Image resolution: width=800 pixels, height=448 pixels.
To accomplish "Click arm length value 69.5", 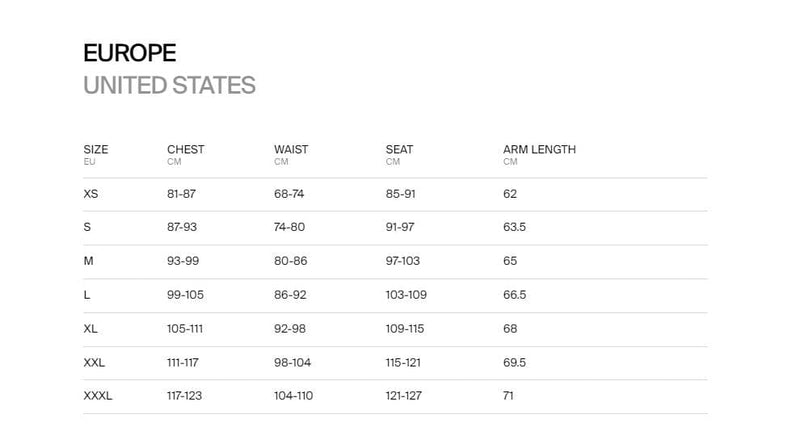I will [514, 363].
